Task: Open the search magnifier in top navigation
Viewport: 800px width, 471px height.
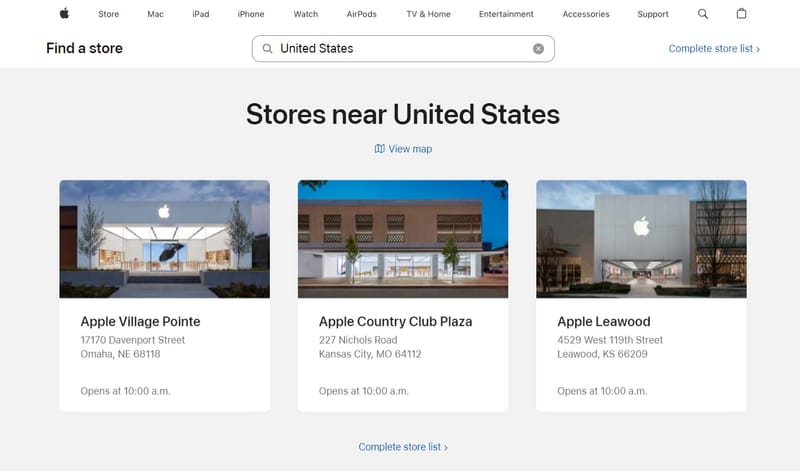Action: pos(703,14)
